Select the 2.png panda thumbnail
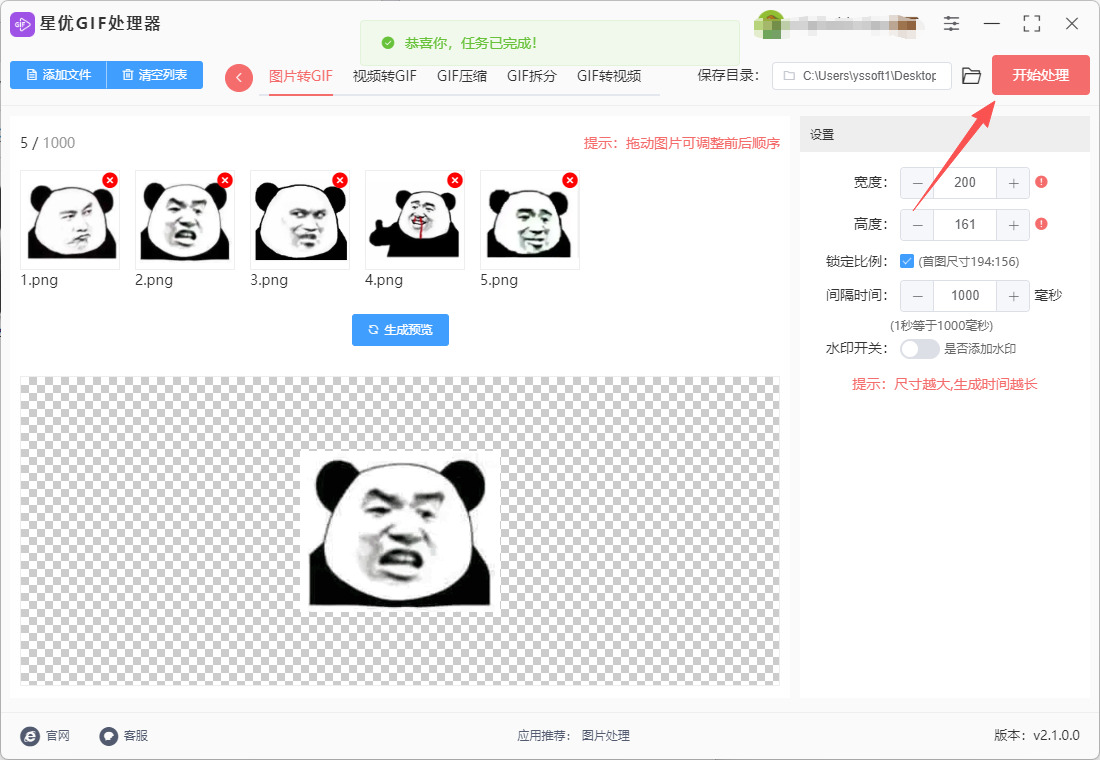The image size is (1100, 760). 185,220
